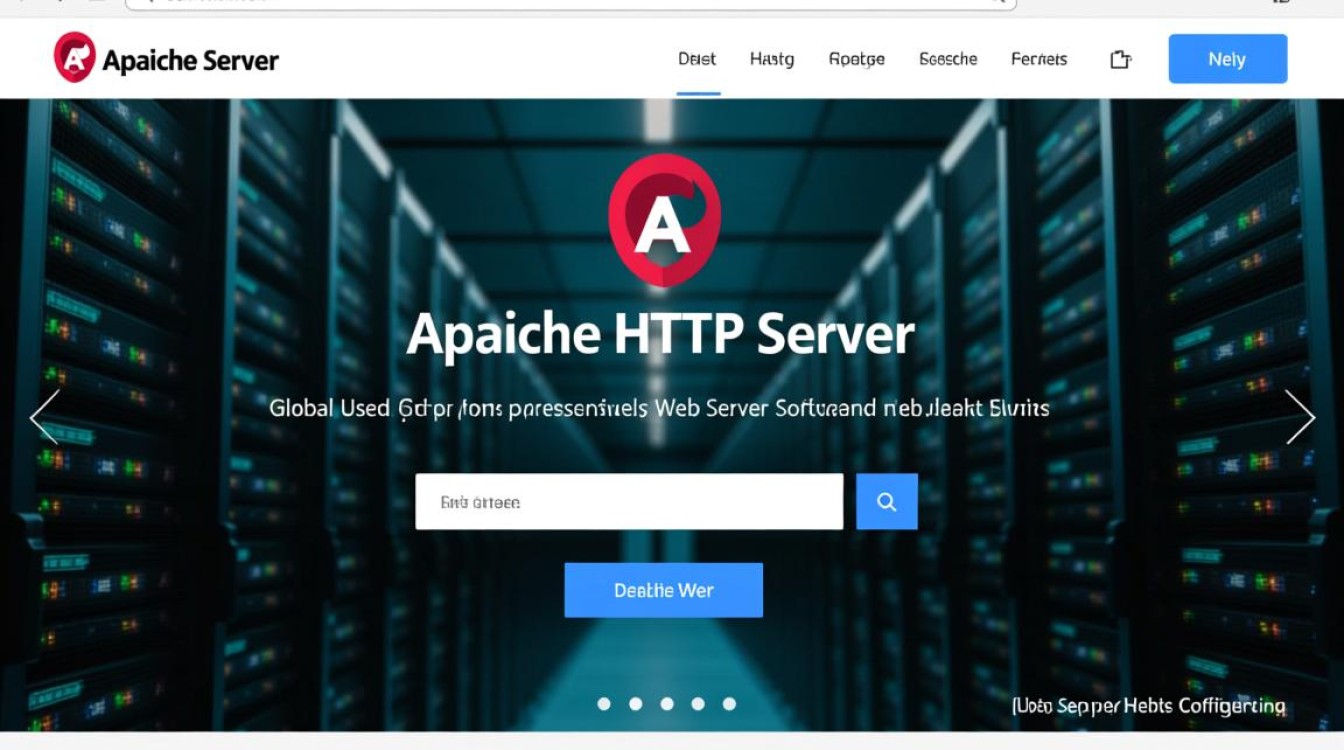The image size is (1344, 750).
Task: Choose the fourth carousel dot
Action: coord(698,704)
